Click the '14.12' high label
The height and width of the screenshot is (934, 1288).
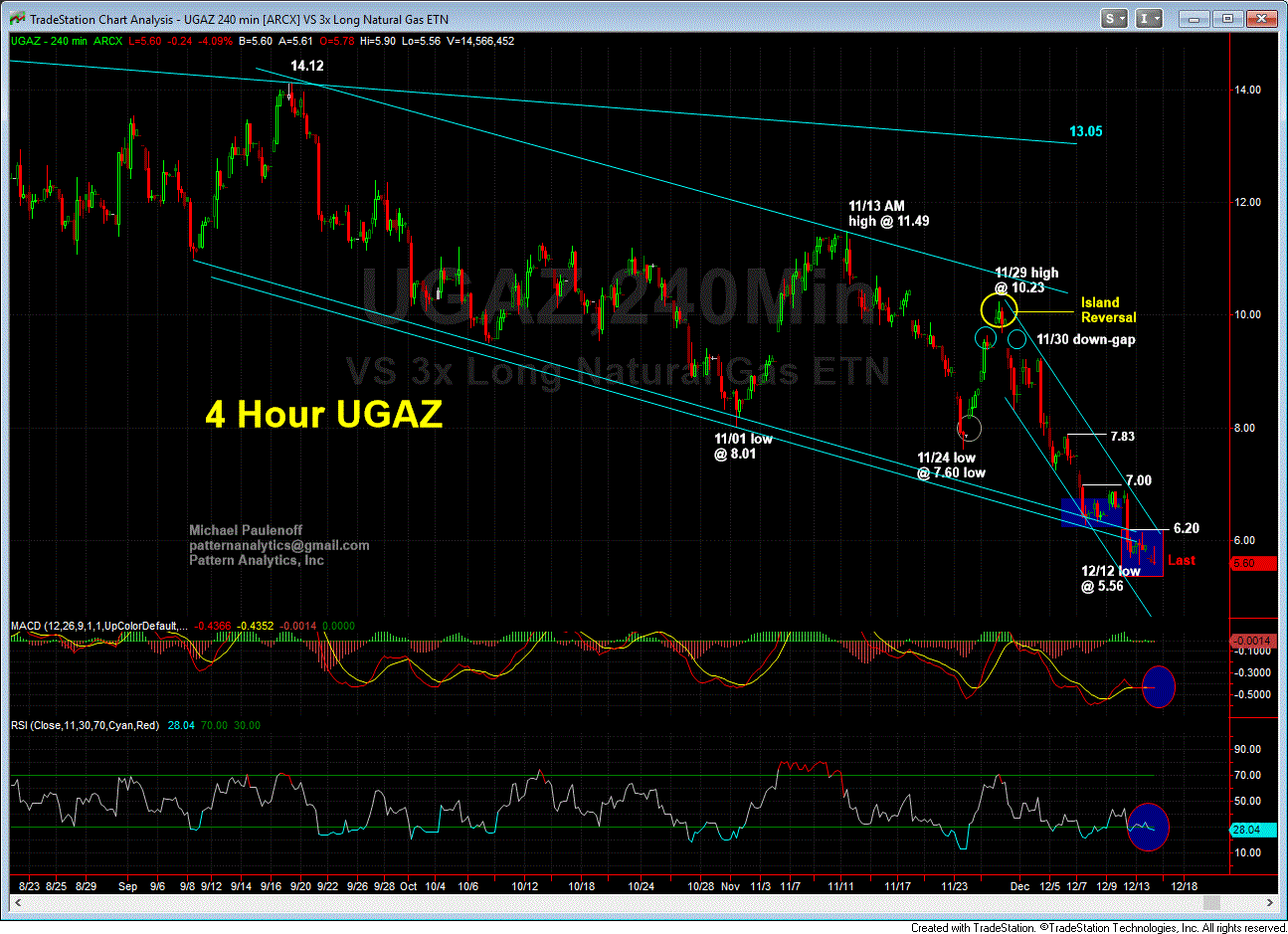click(306, 66)
